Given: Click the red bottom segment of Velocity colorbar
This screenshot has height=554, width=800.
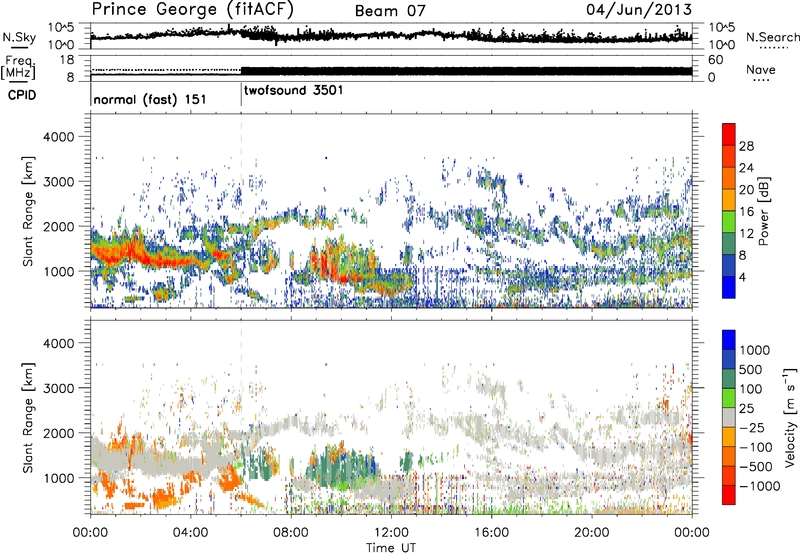Looking at the screenshot, I should pyautogui.click(x=729, y=495).
